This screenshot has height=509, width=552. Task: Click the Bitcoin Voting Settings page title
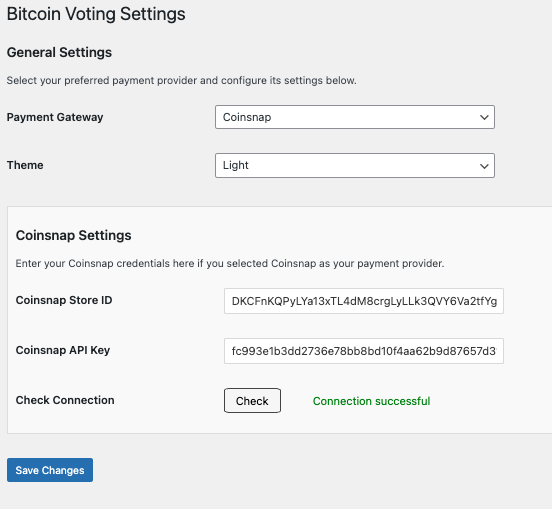(96, 14)
